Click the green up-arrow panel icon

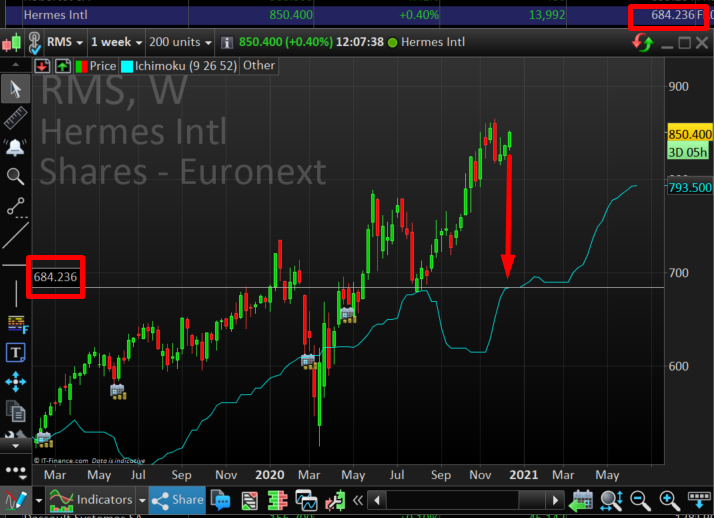coord(62,66)
